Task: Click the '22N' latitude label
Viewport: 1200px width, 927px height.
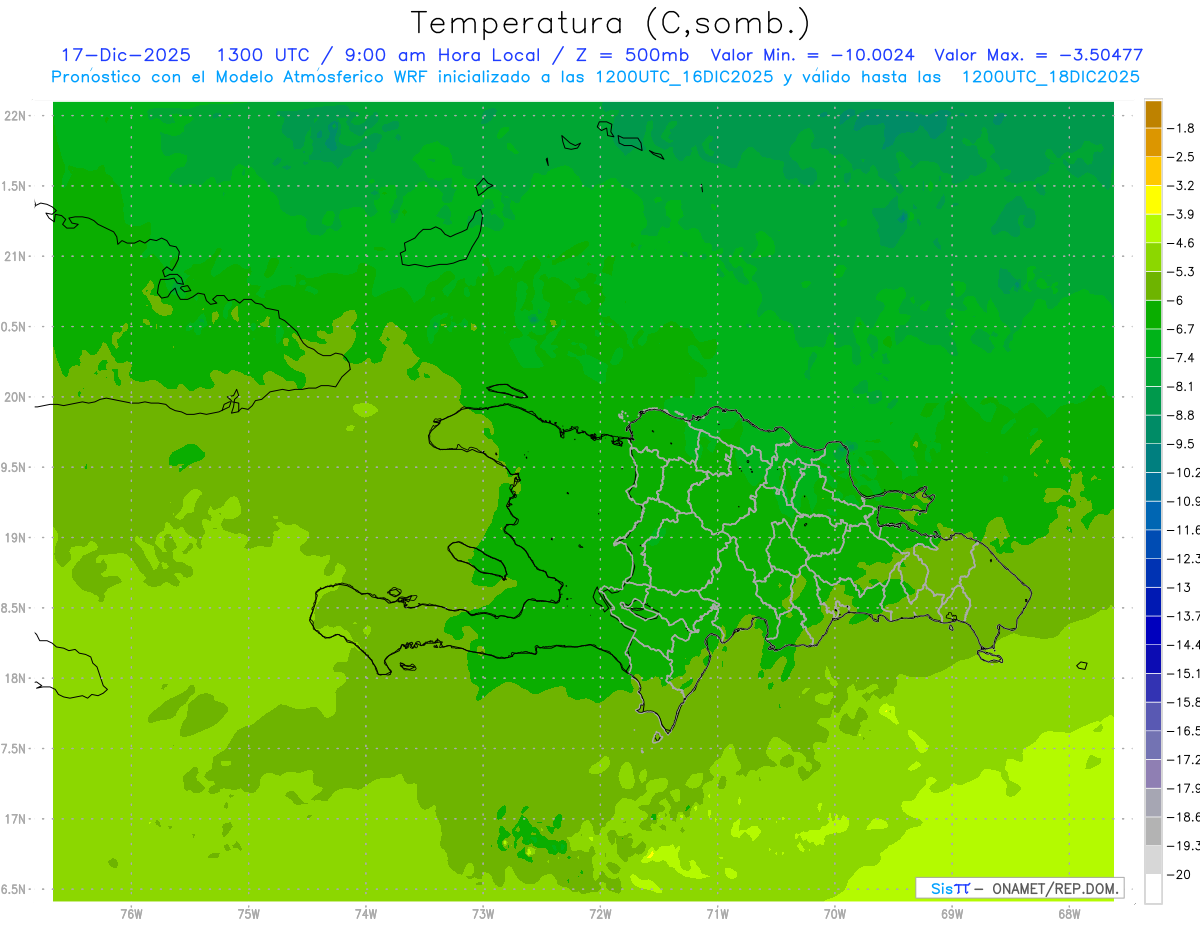Action: click(17, 116)
